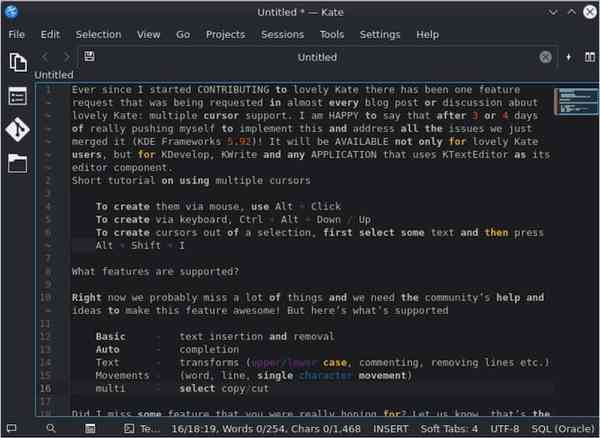The width and height of the screenshot is (600, 438).
Task: Open the UTF-8 encoding dropdown
Action: [505, 429]
